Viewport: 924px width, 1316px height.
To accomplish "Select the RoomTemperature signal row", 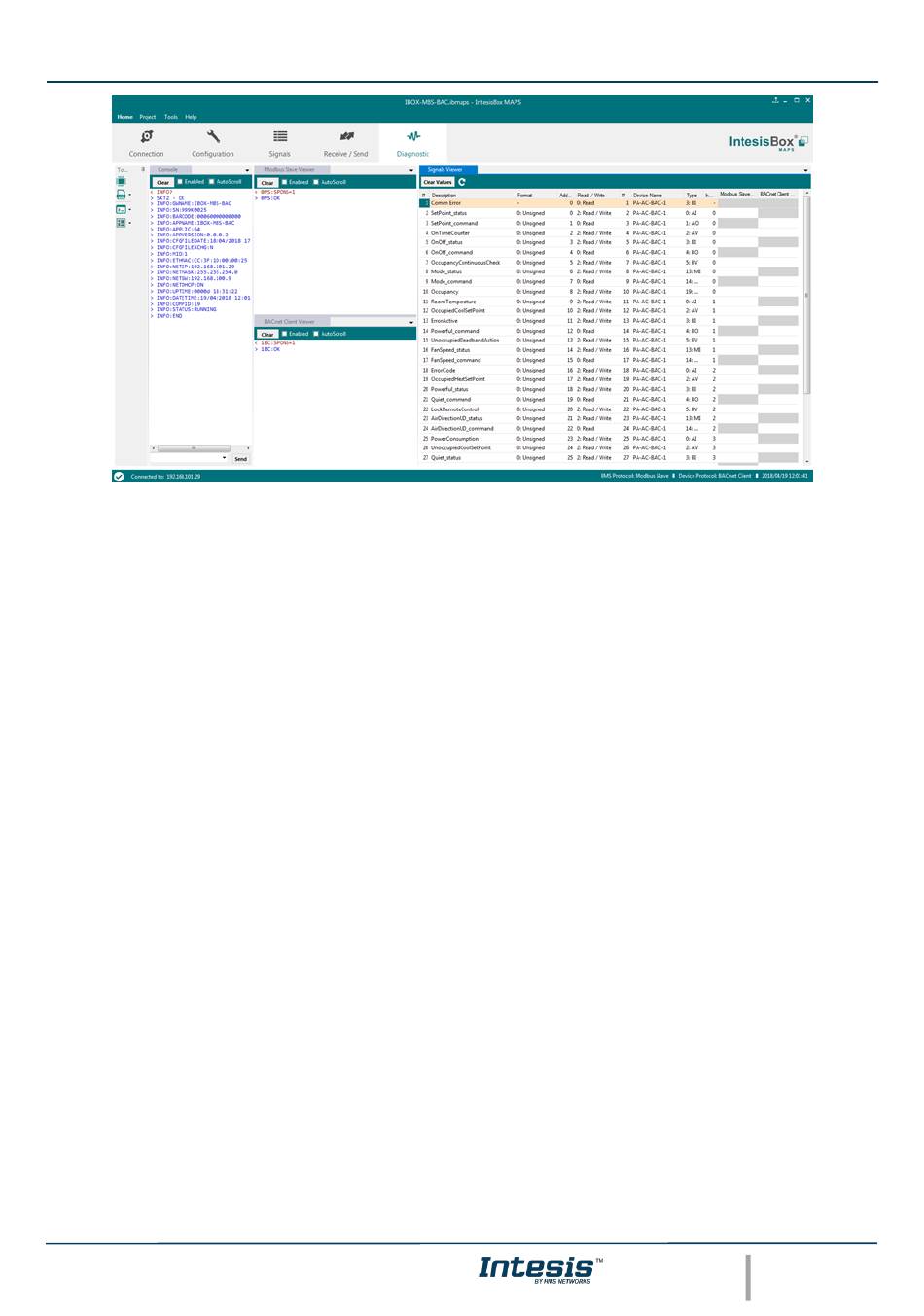I will 609,302.
